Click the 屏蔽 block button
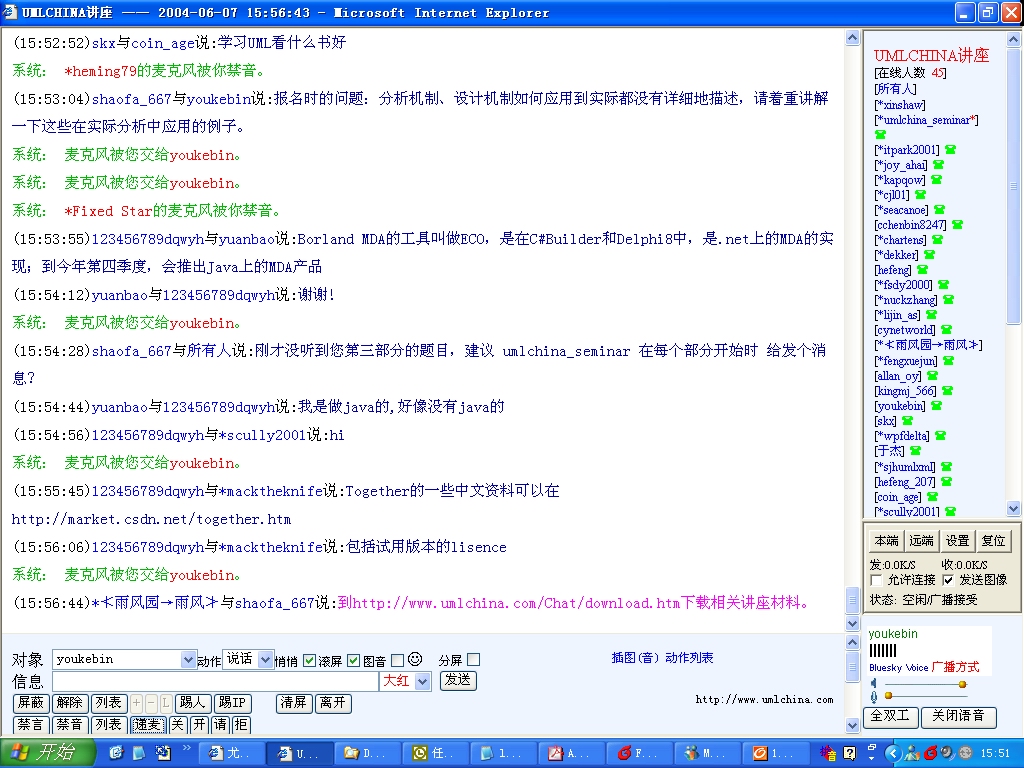This screenshot has width=1024, height=768. click(30, 703)
